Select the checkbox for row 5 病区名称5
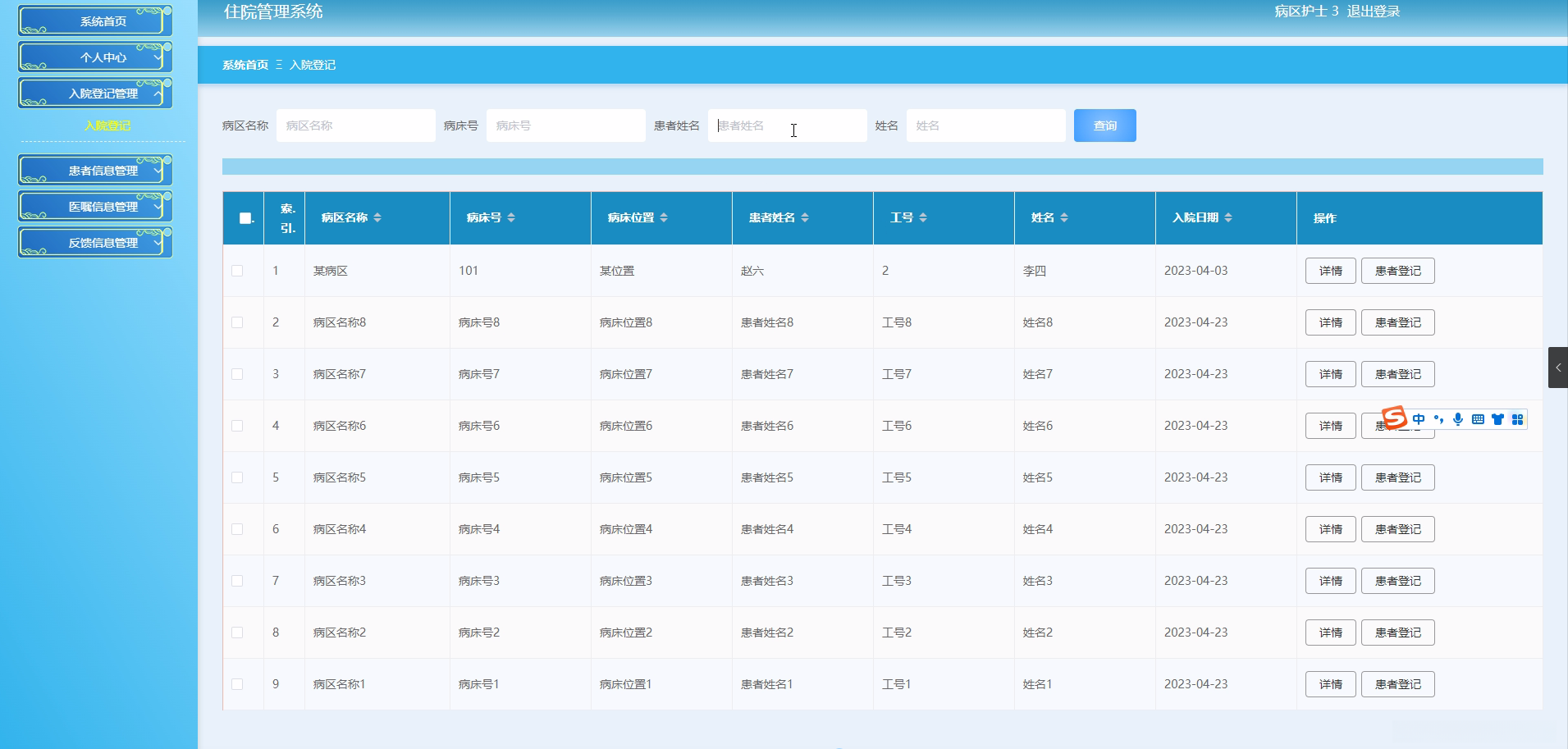 237,477
